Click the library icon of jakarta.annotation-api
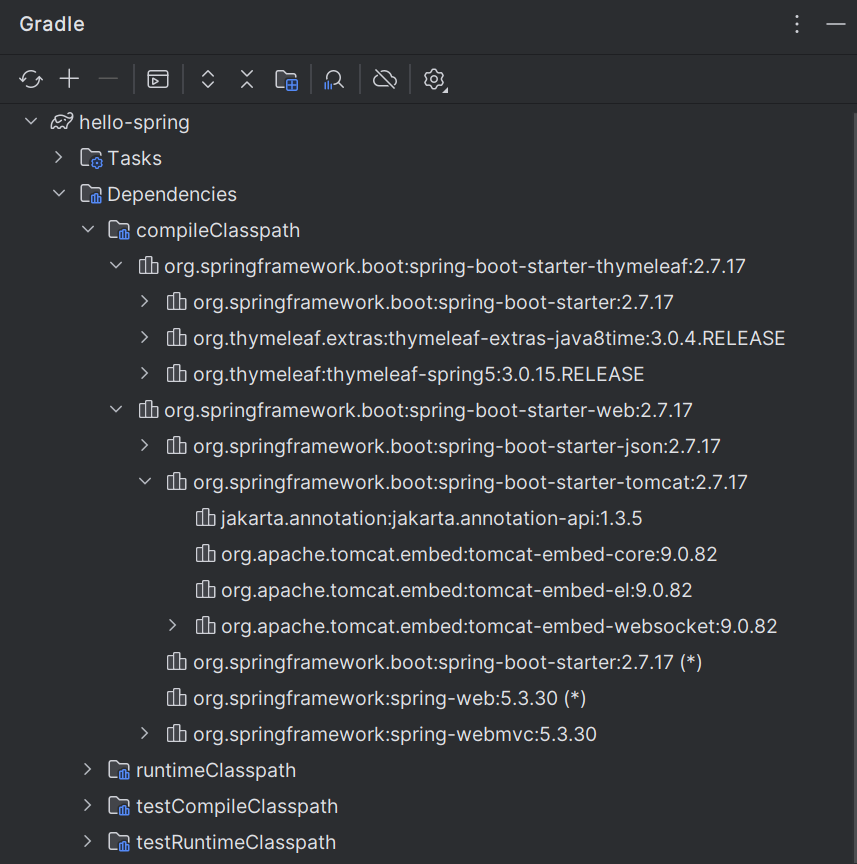 click(x=206, y=517)
